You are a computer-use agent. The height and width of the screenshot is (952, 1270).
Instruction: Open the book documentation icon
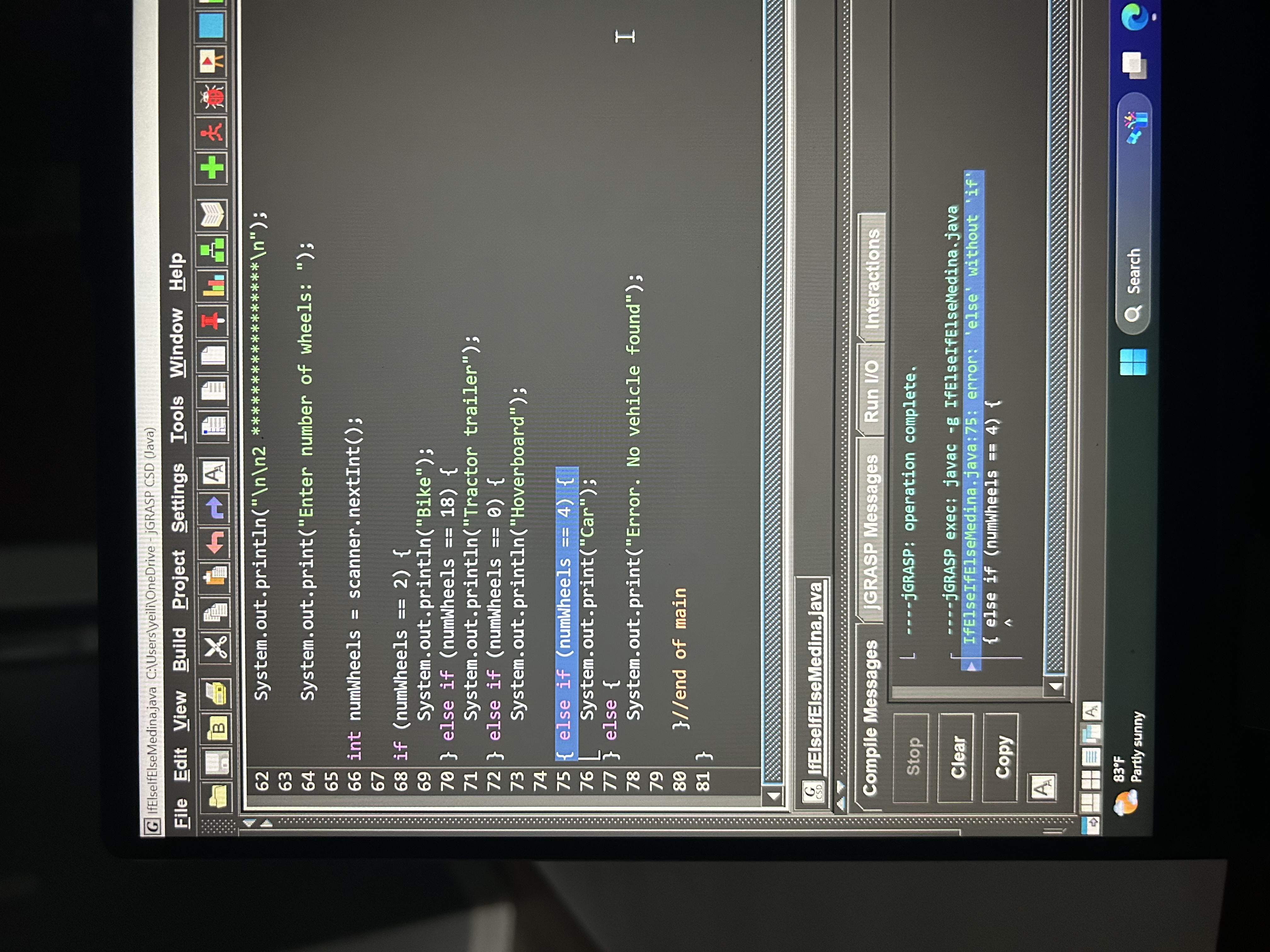[211, 215]
